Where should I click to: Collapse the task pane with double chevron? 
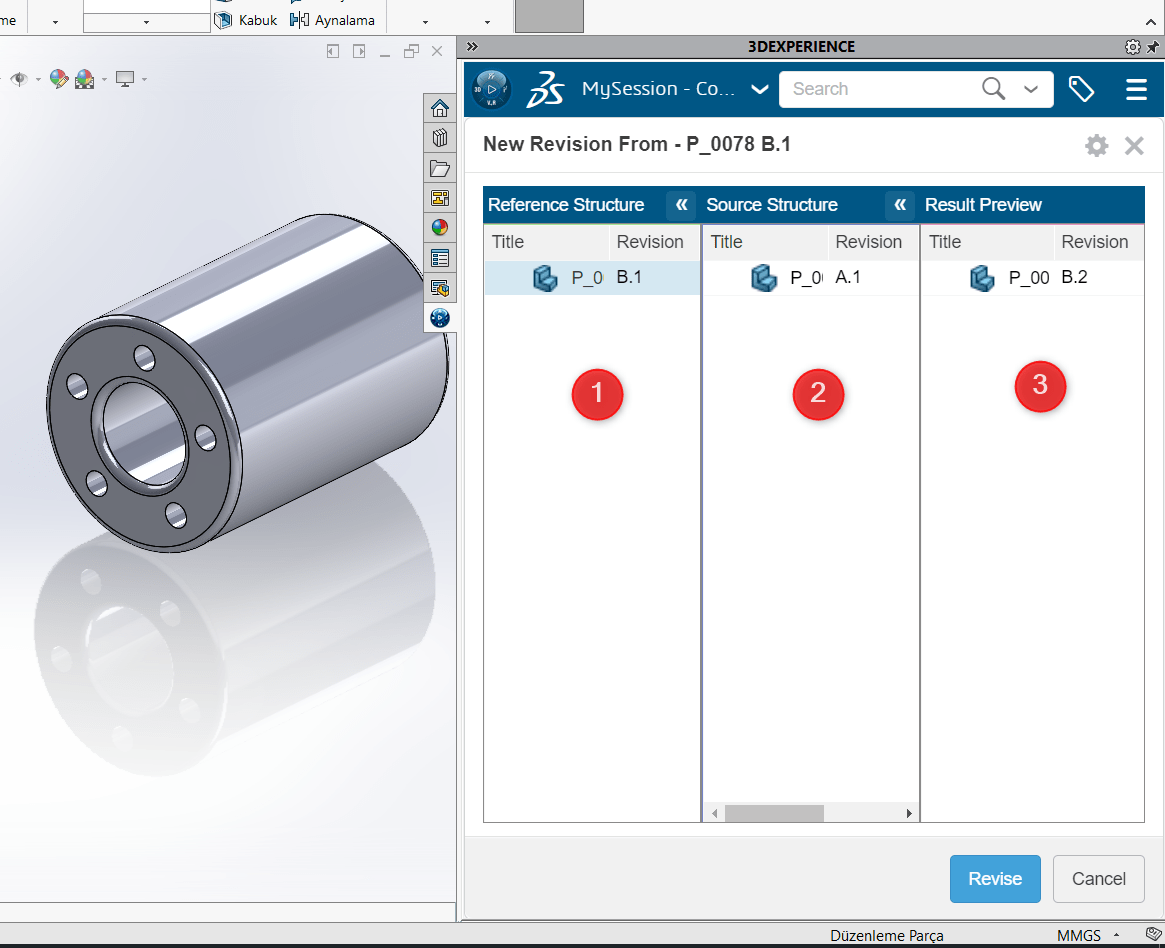[472, 47]
